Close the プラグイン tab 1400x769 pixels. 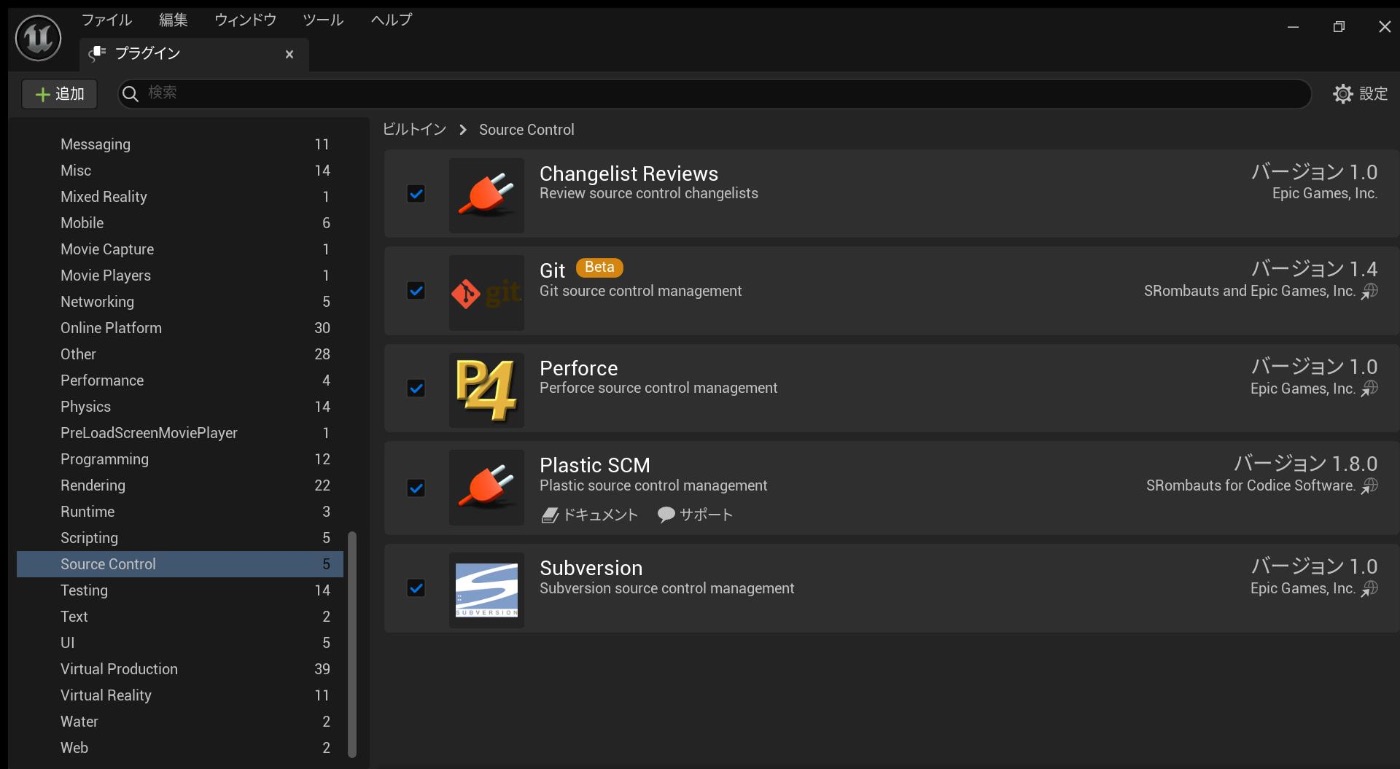[289, 54]
